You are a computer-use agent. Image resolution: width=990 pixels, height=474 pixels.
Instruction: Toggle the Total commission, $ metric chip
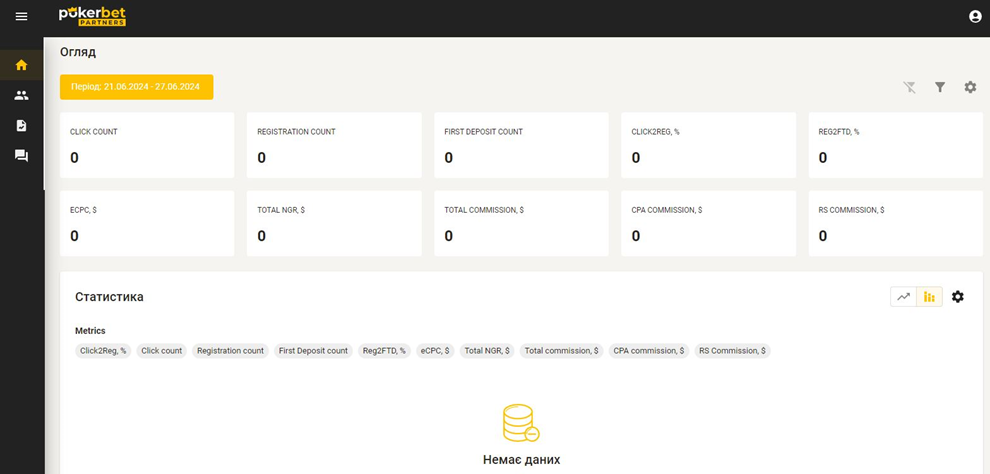(561, 351)
